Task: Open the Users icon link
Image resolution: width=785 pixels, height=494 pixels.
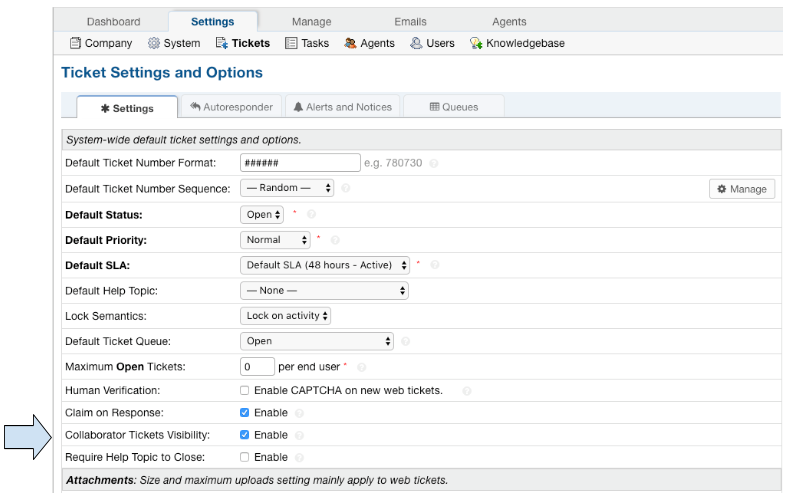Action: click(416, 43)
